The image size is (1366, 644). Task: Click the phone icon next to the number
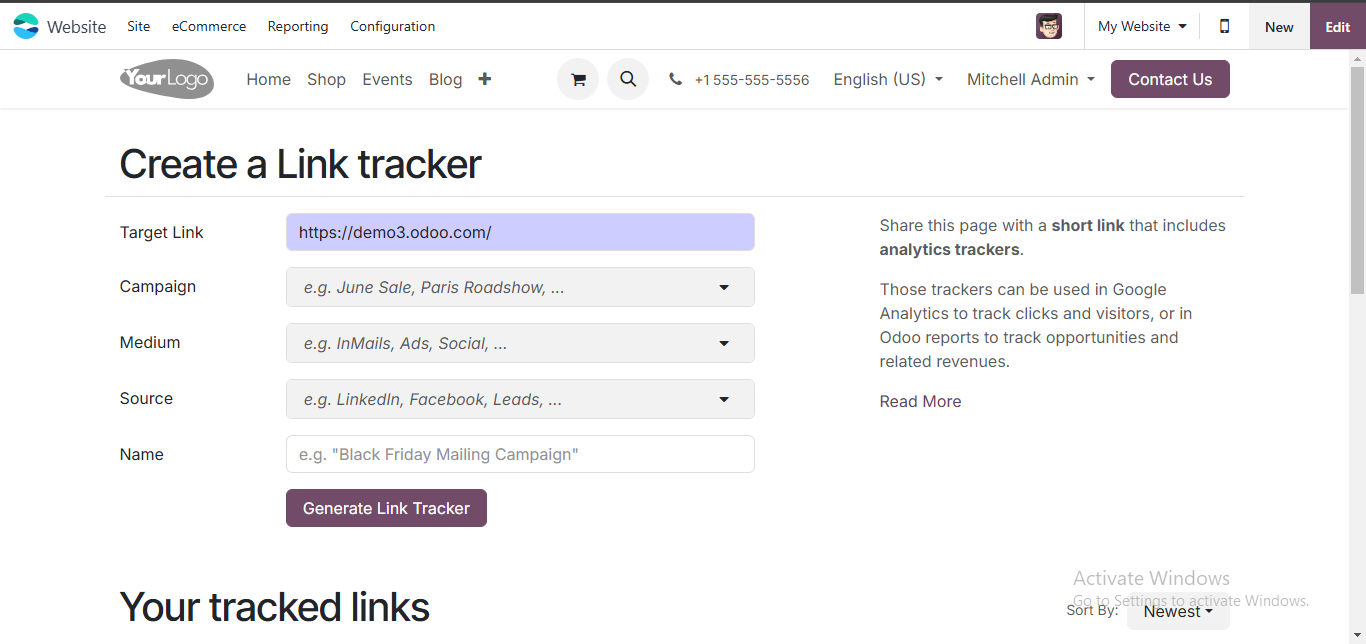point(675,78)
